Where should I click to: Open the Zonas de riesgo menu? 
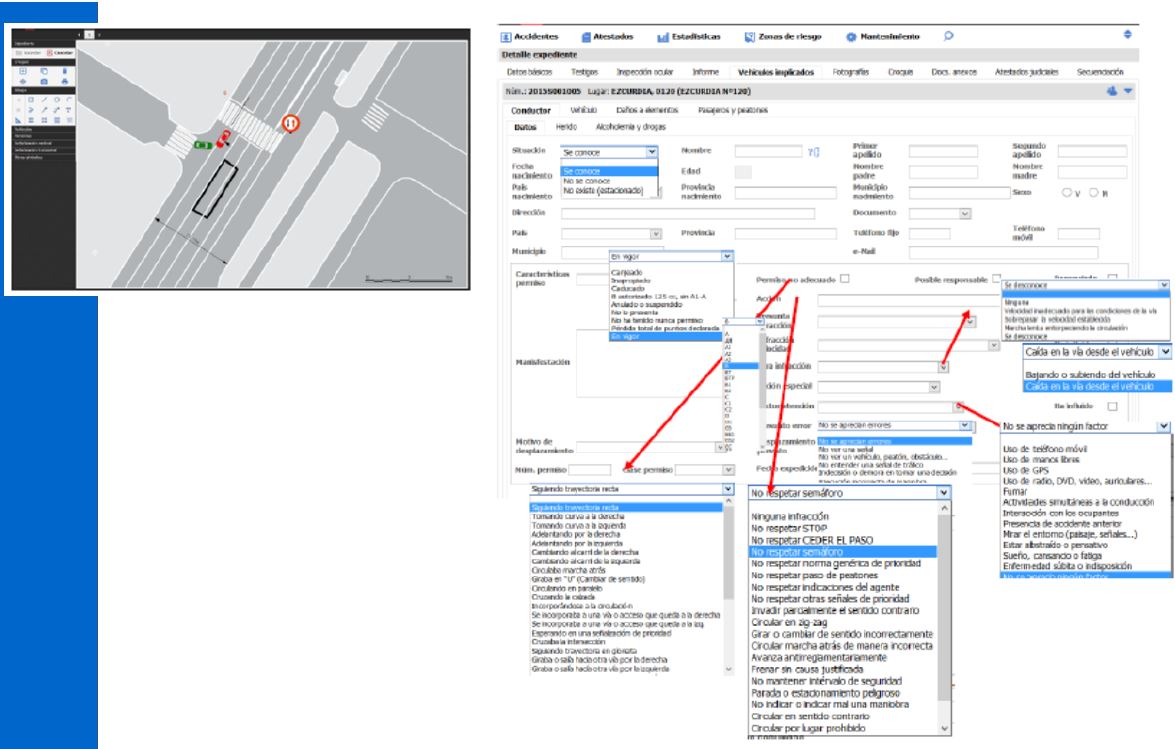pos(782,37)
